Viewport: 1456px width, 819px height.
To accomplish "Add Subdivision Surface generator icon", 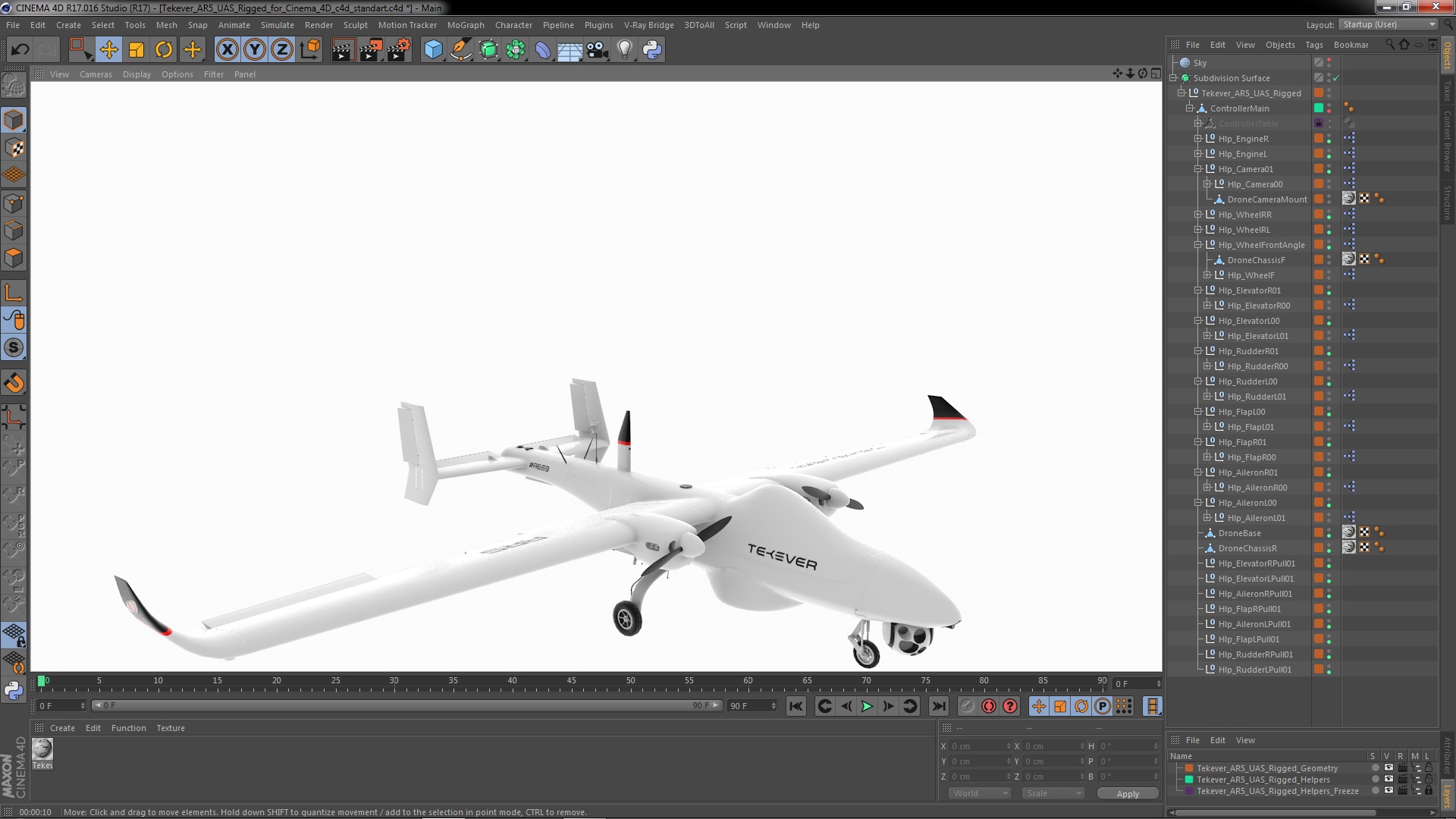I will tap(488, 50).
